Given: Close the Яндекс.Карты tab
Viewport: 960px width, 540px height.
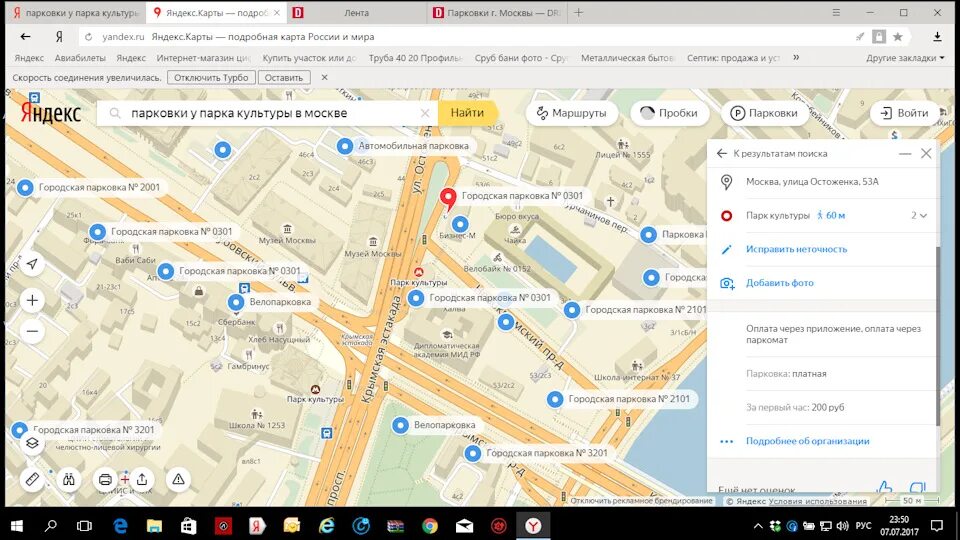Looking at the screenshot, I should (277, 12).
